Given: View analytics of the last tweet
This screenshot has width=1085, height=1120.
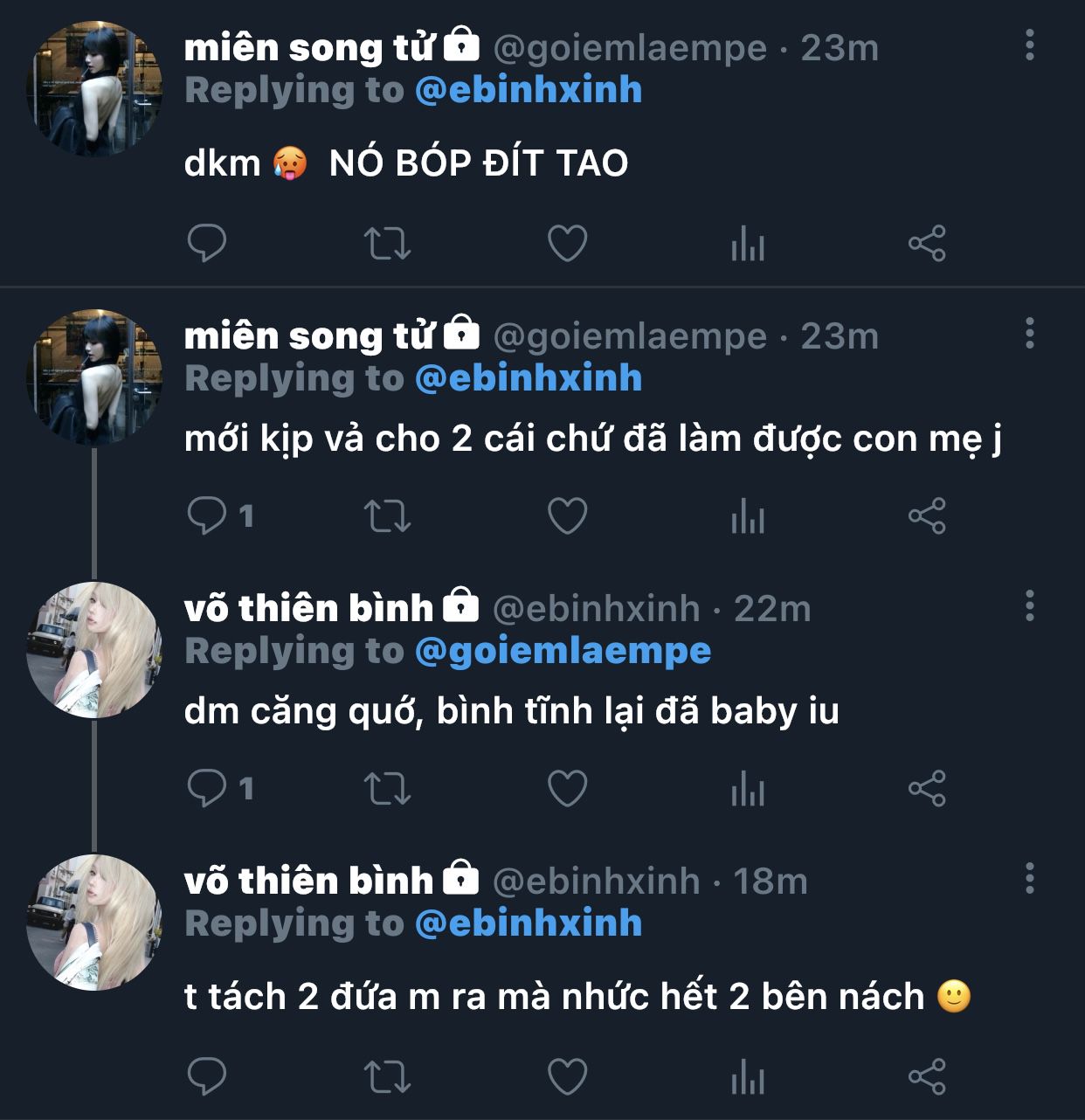Looking at the screenshot, I should coord(748,1076).
